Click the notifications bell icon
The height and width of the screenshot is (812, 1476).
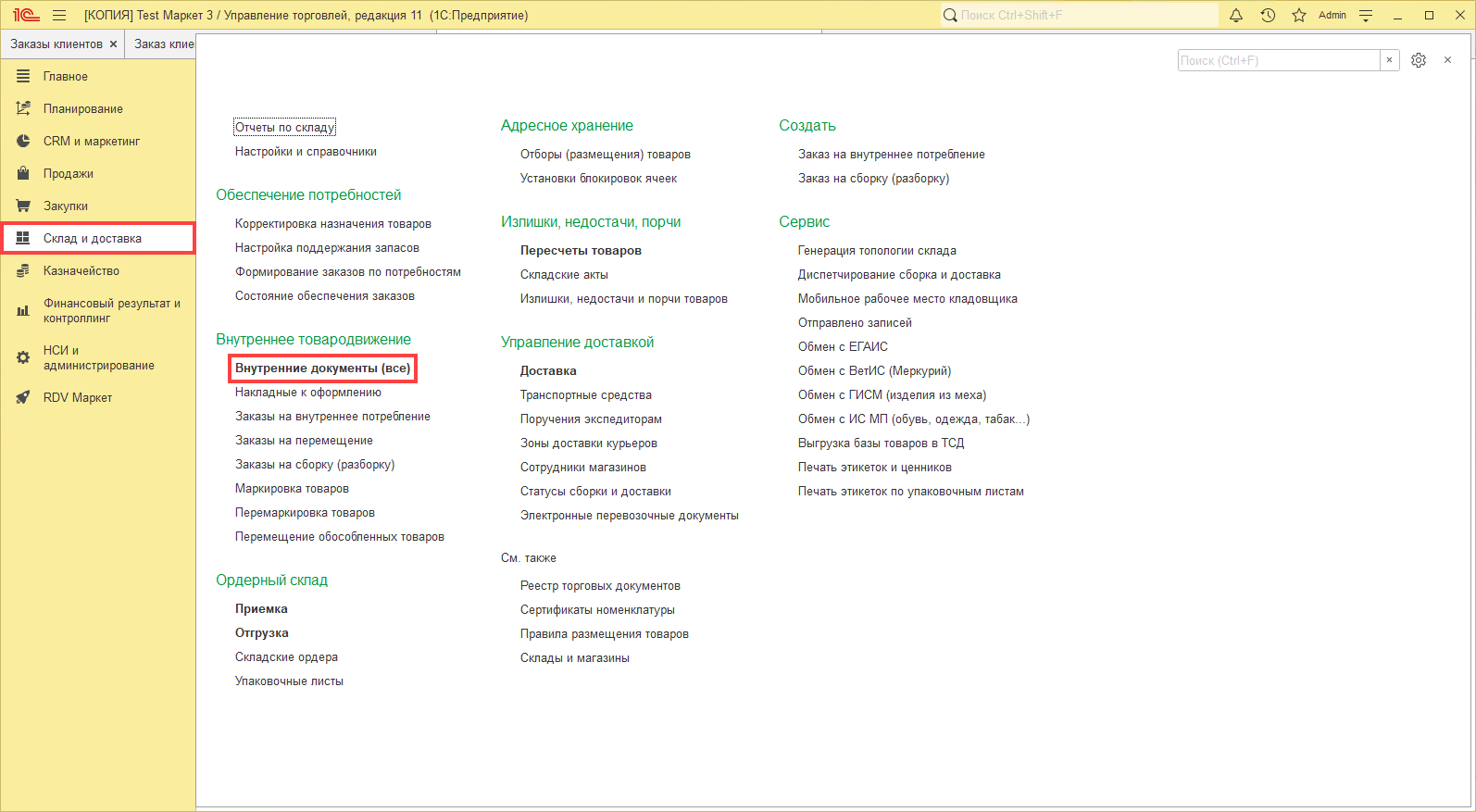[1236, 15]
